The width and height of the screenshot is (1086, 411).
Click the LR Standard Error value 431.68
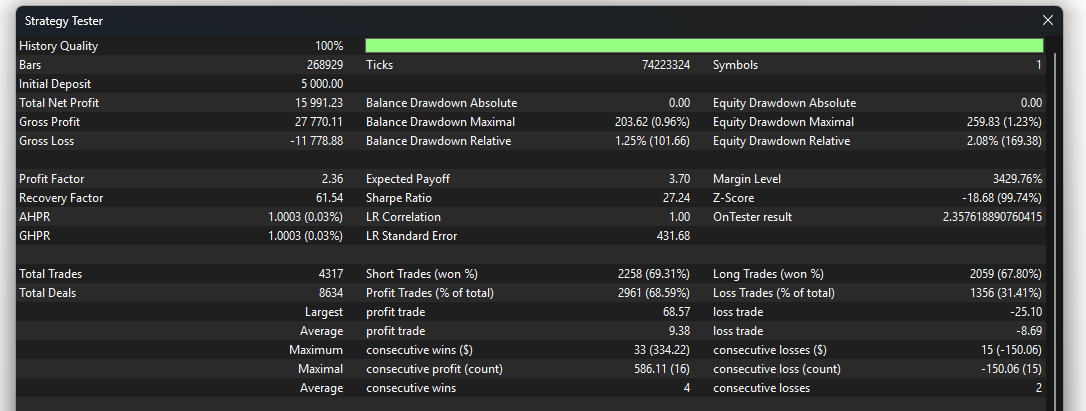(673, 236)
